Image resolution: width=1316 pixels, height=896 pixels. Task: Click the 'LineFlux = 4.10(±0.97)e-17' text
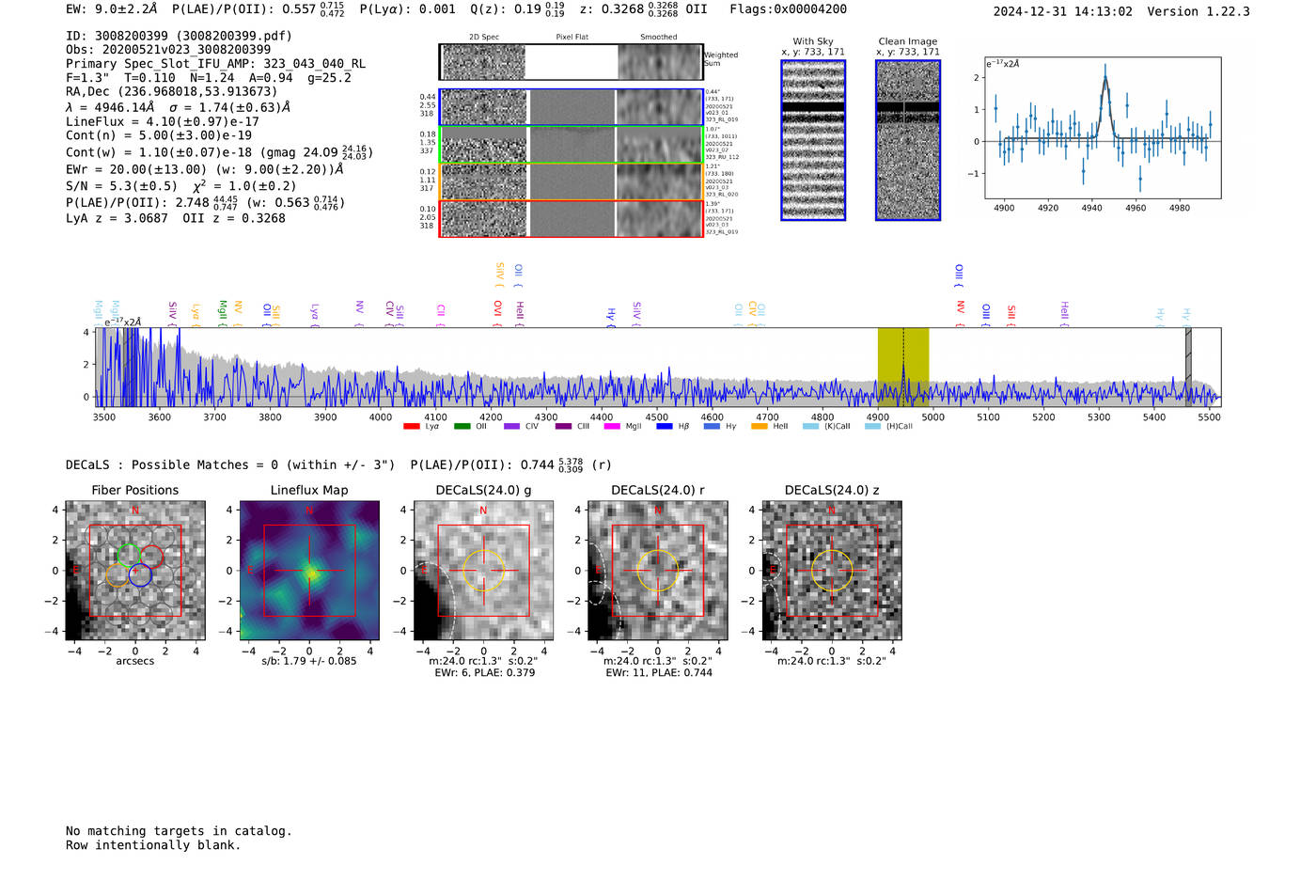(163, 121)
